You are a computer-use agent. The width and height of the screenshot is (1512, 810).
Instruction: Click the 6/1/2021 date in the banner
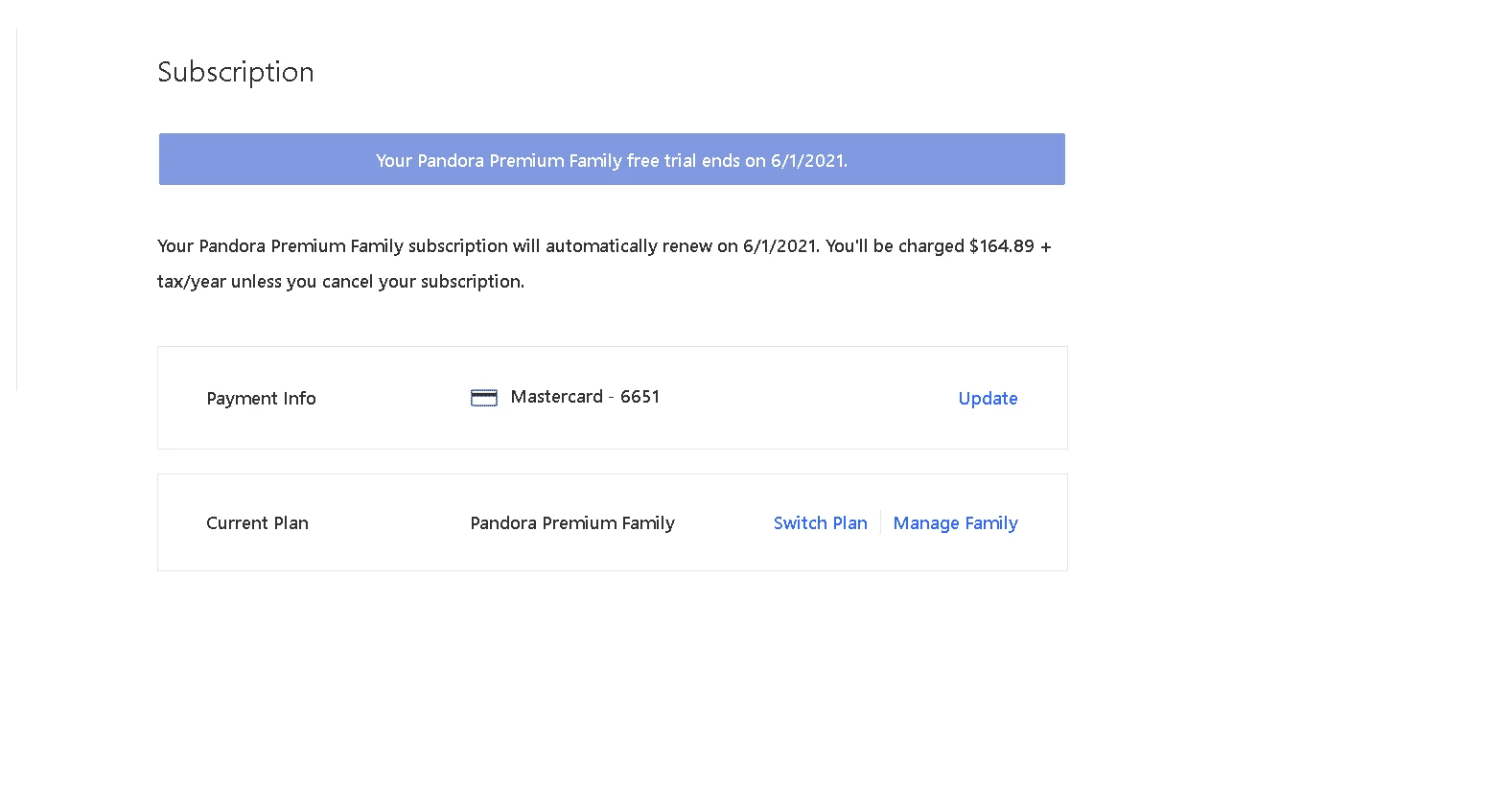[x=809, y=160]
